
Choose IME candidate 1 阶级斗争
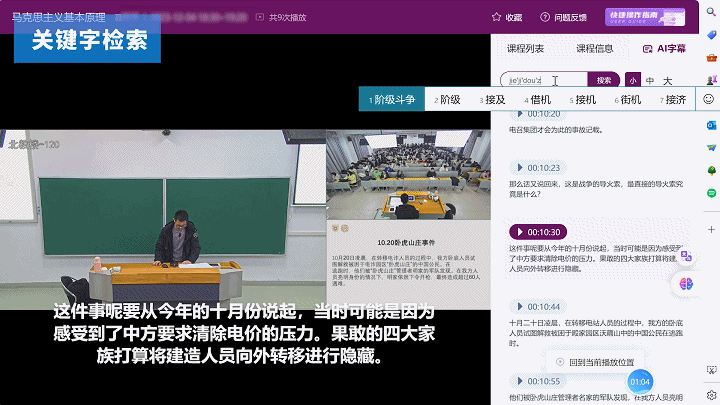click(392, 99)
